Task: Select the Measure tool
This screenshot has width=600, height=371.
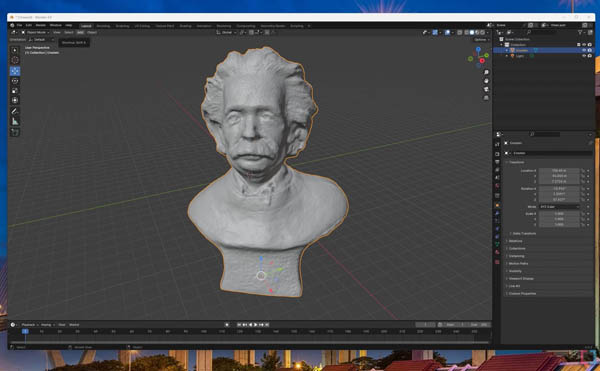Action: tap(15, 122)
